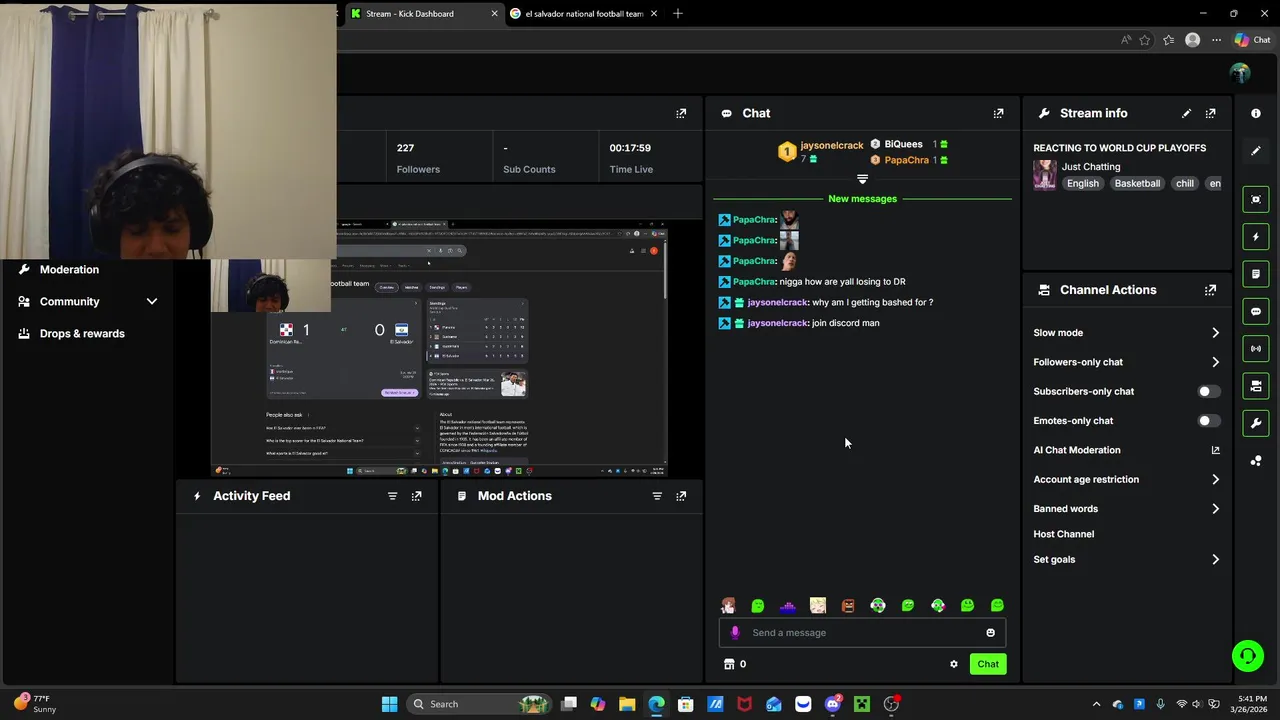
Task: Pop out the Chat panel
Action: [998, 114]
